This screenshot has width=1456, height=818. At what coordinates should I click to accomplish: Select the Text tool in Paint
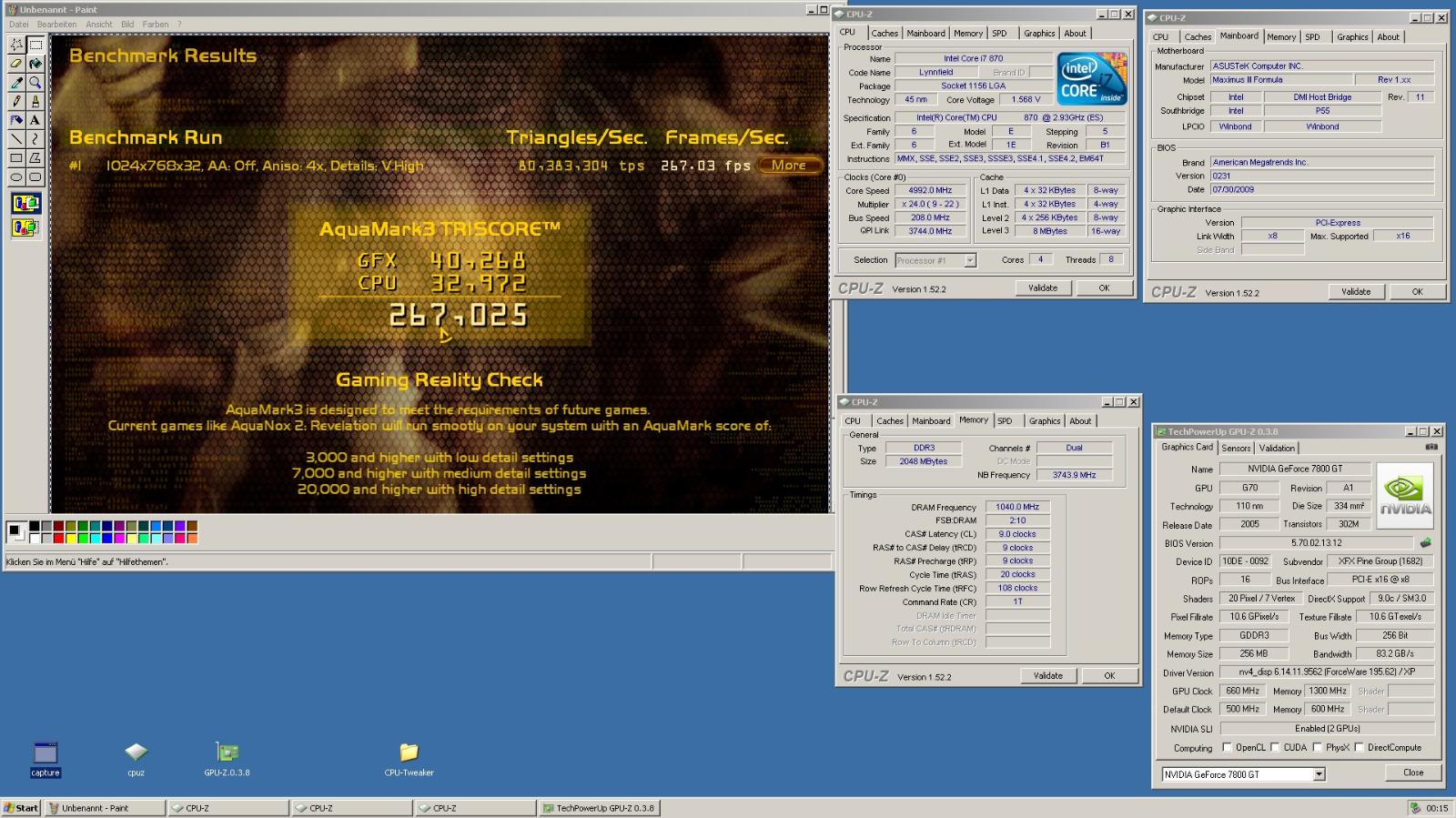pyautogui.click(x=35, y=120)
